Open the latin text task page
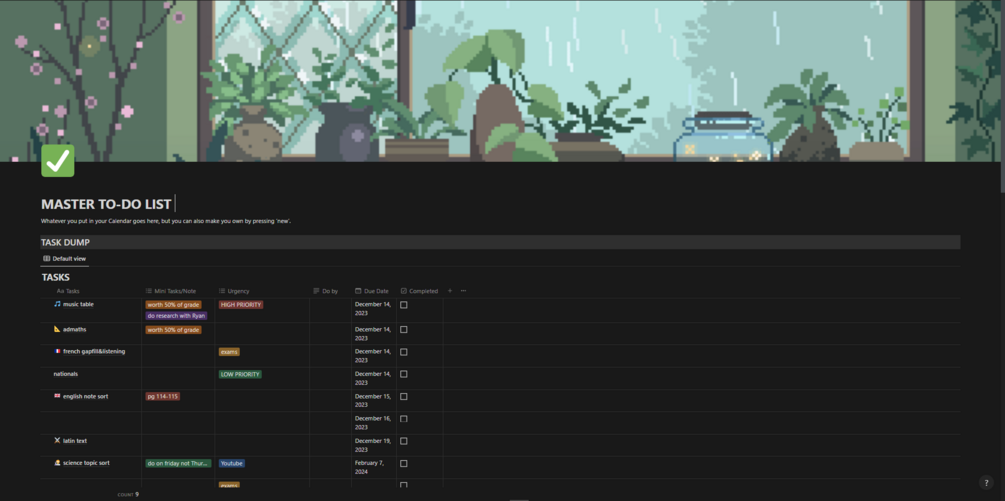1005x501 pixels. [75, 441]
